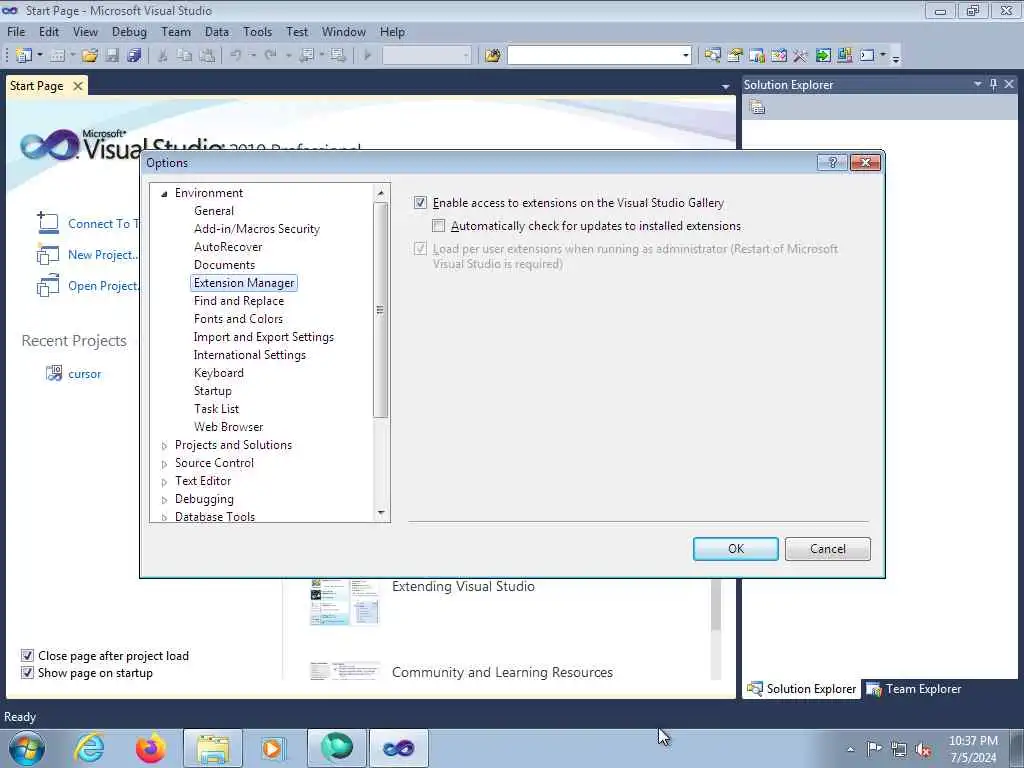The image size is (1024, 768).
Task: Click the Start Page vertical scrollbar thumb
Action: click(x=716, y=604)
